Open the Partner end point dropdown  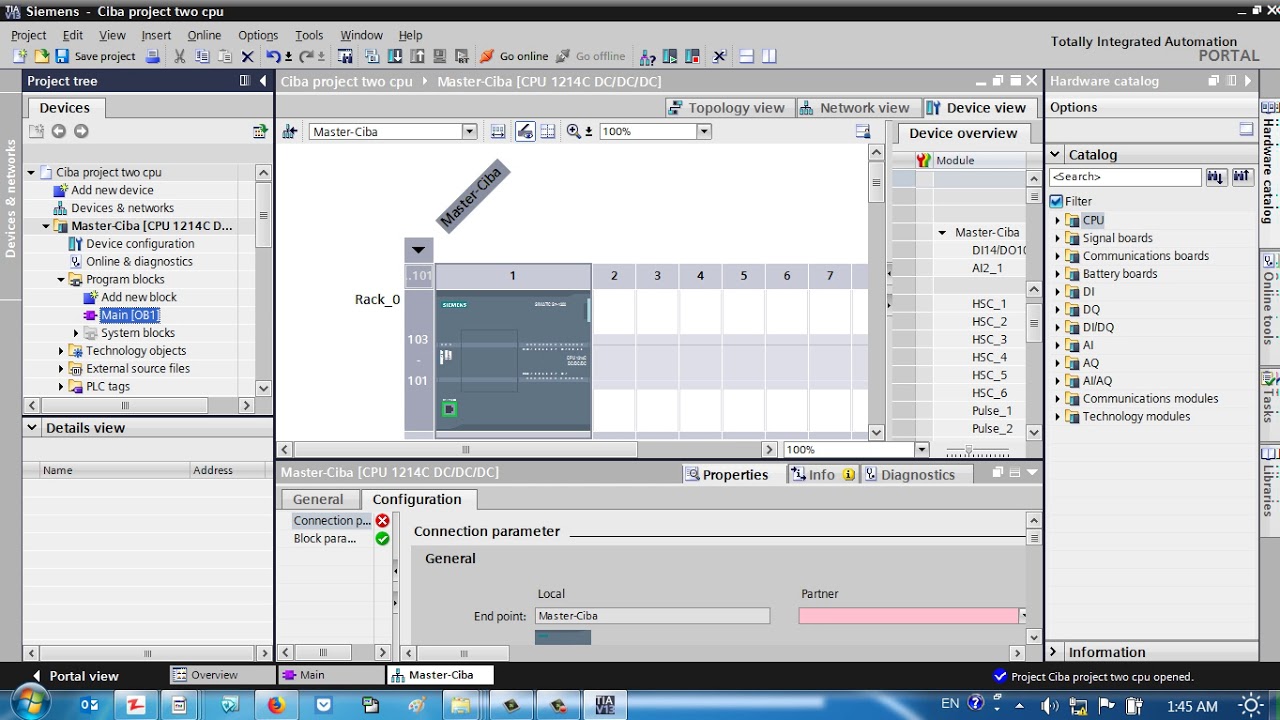point(1023,616)
